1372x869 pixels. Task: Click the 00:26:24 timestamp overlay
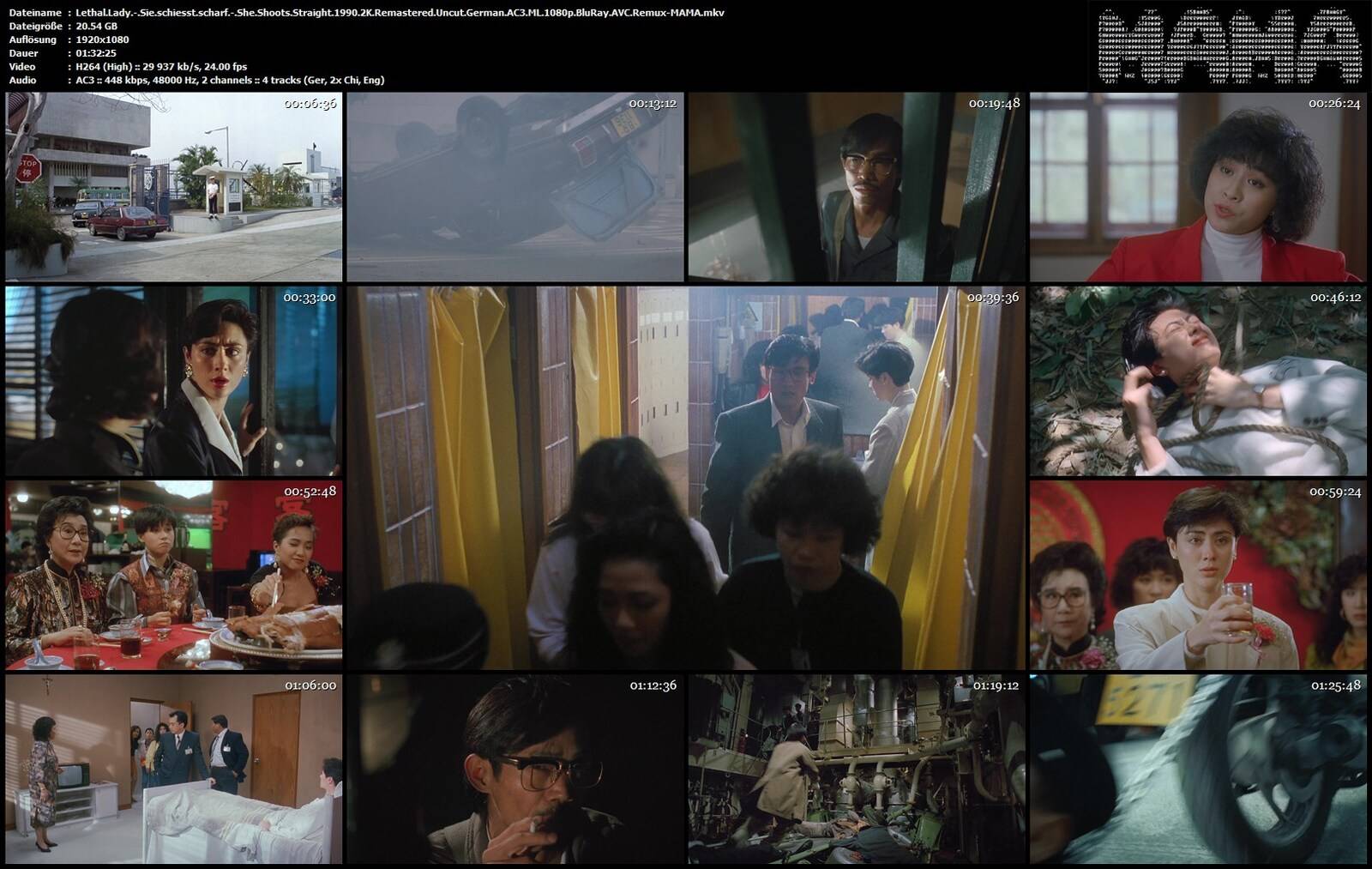click(x=1334, y=103)
